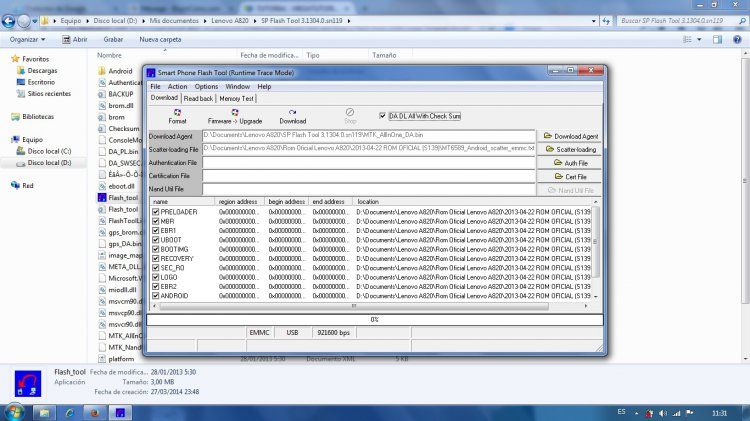This screenshot has height=421, width=750.
Task: Open the Options menu
Action: (206, 87)
